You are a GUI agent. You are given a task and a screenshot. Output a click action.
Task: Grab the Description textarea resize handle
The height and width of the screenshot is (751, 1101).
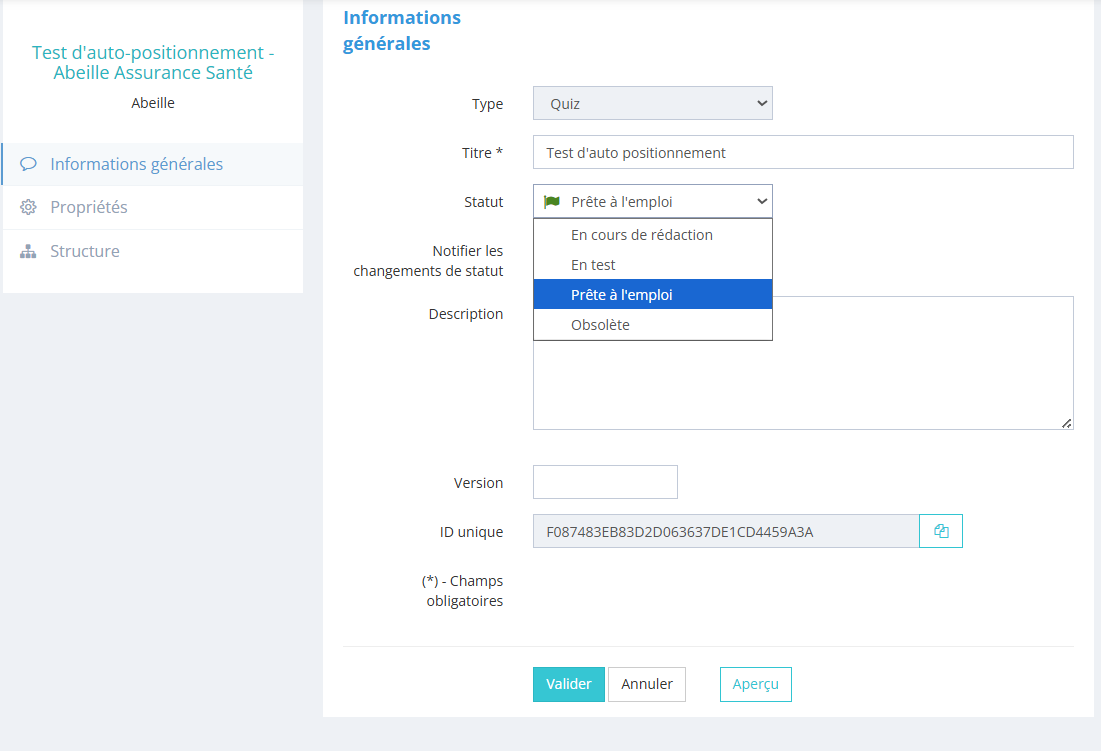tap(1067, 423)
